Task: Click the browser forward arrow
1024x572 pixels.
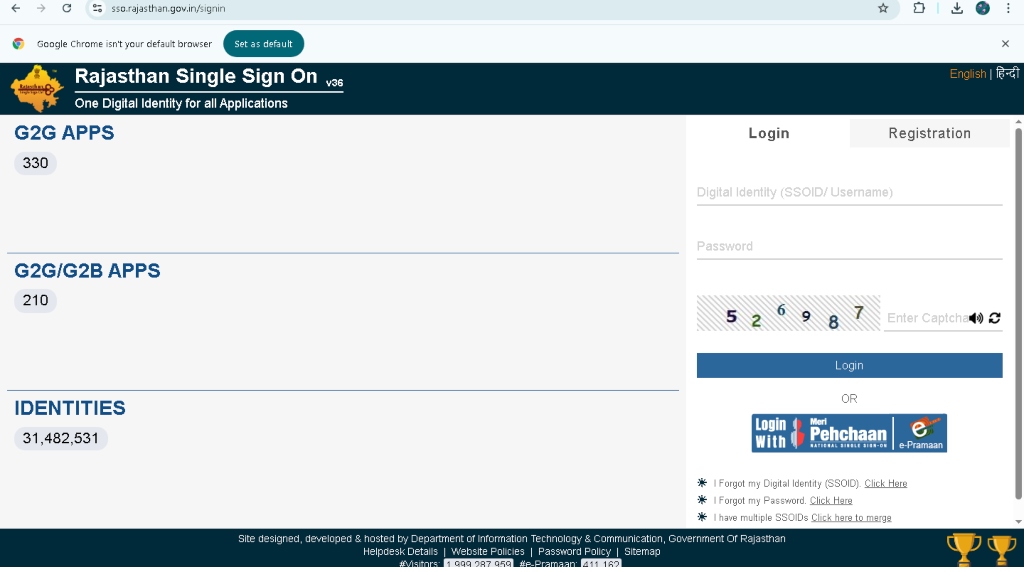Action: click(x=41, y=8)
